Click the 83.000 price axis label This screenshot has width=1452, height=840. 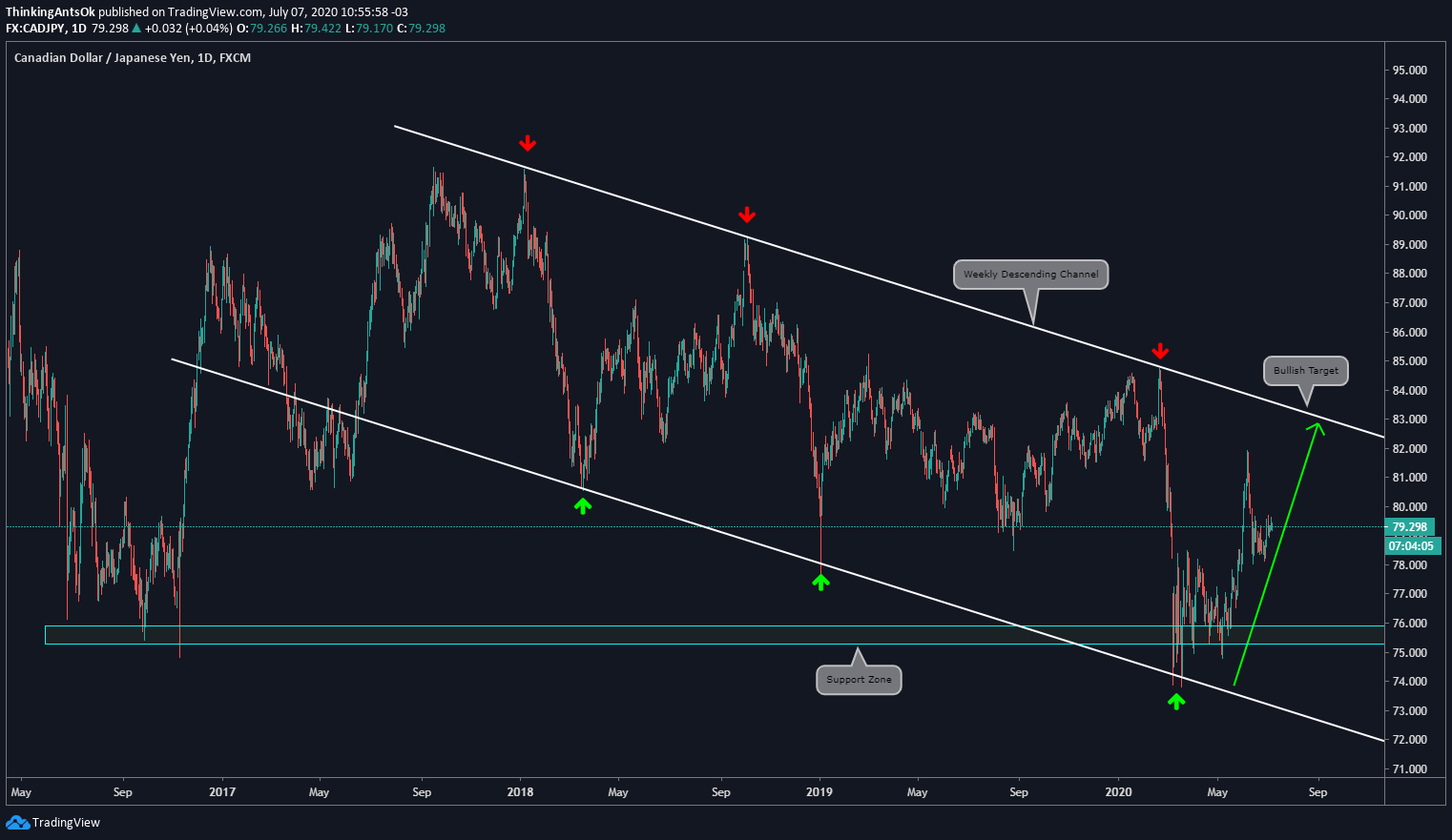[1409, 420]
